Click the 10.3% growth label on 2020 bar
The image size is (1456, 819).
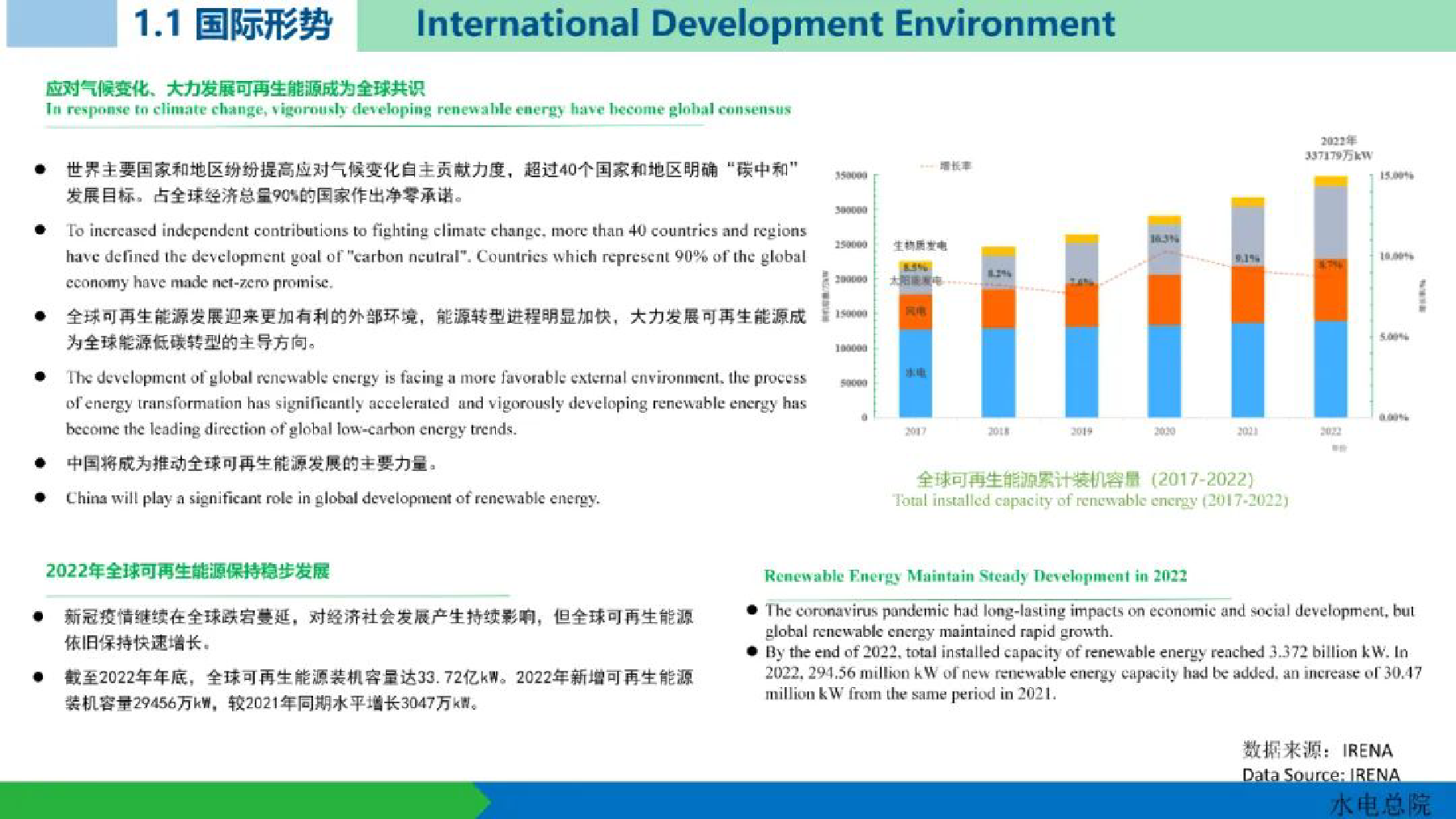point(1164,239)
